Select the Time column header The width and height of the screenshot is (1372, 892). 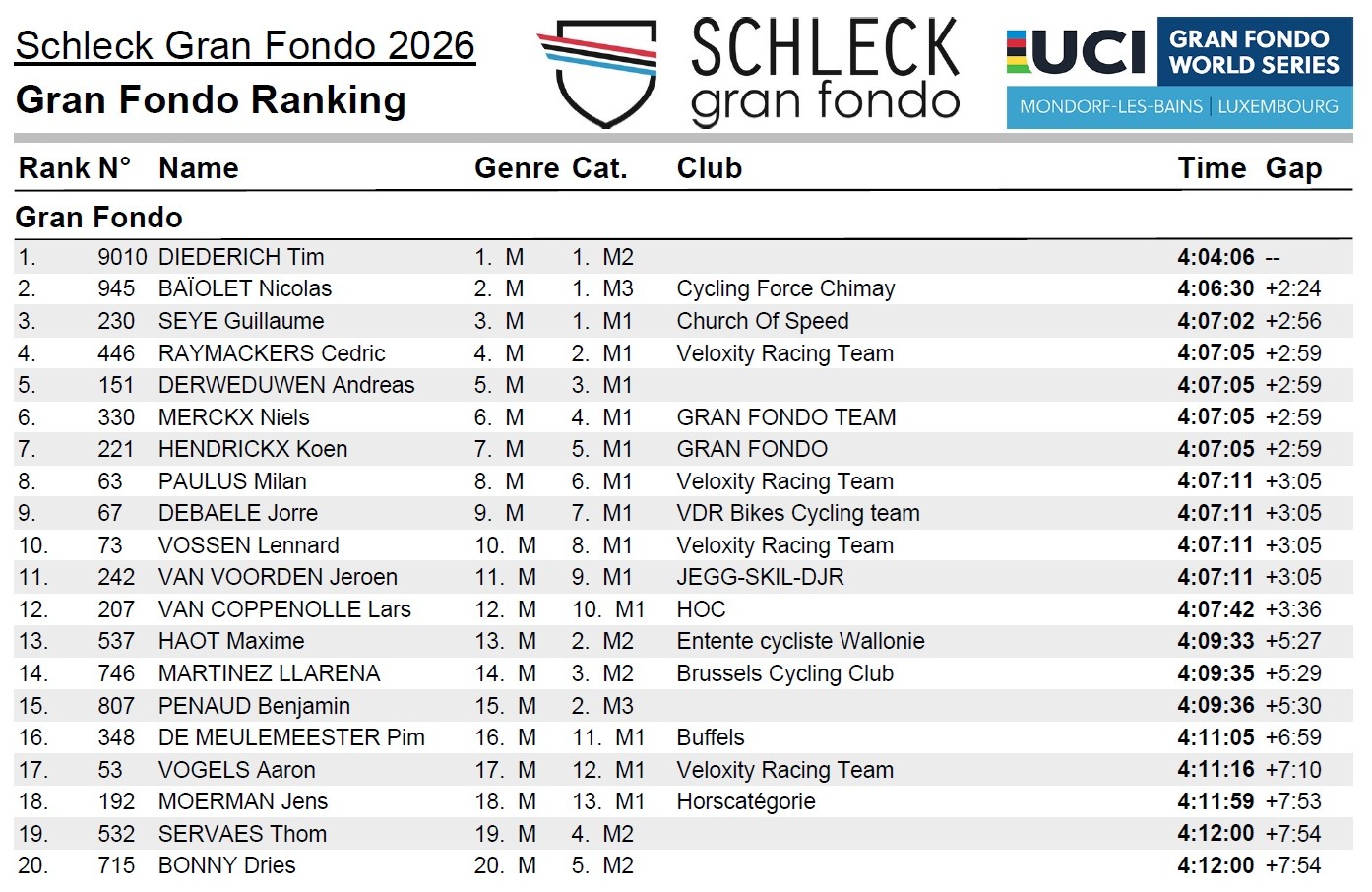coord(1212,168)
